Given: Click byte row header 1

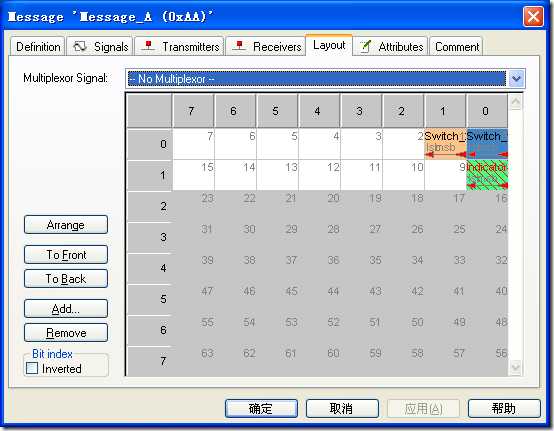Looking at the screenshot, I should 150,175.
